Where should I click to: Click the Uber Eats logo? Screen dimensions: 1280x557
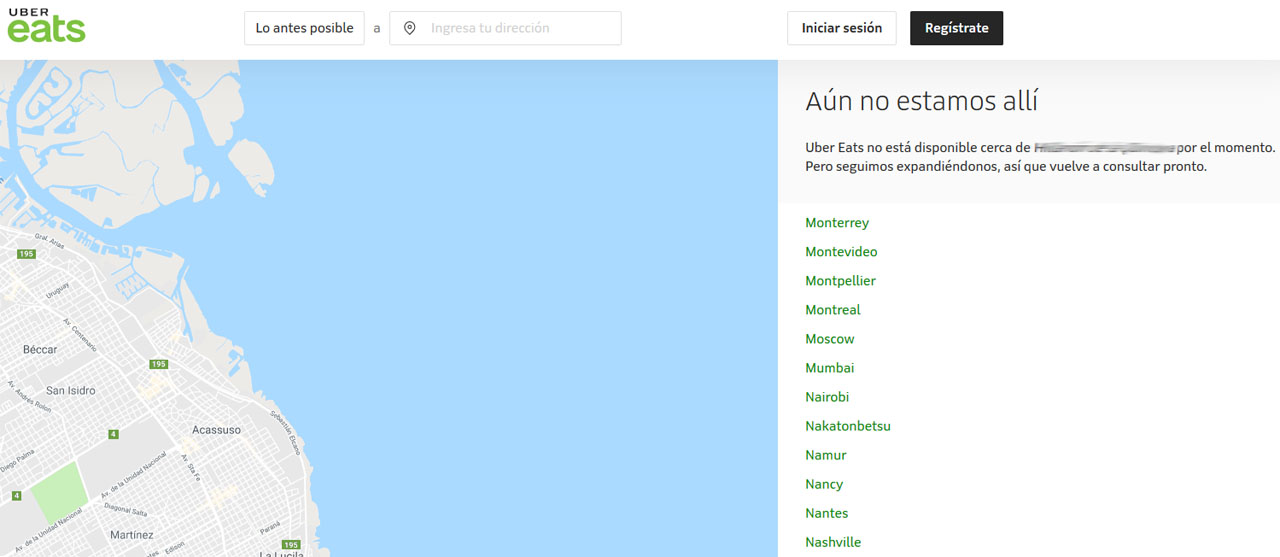click(46, 25)
